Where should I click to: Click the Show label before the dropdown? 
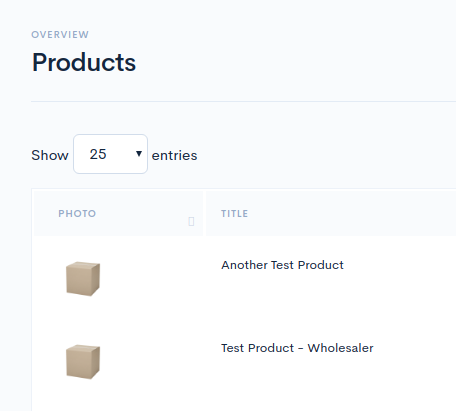(50, 155)
